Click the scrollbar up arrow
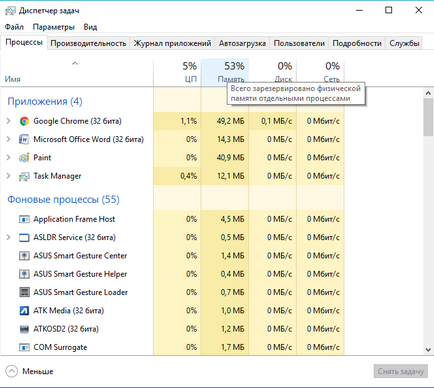Viewport: 434px width, 388px height. tap(428, 93)
